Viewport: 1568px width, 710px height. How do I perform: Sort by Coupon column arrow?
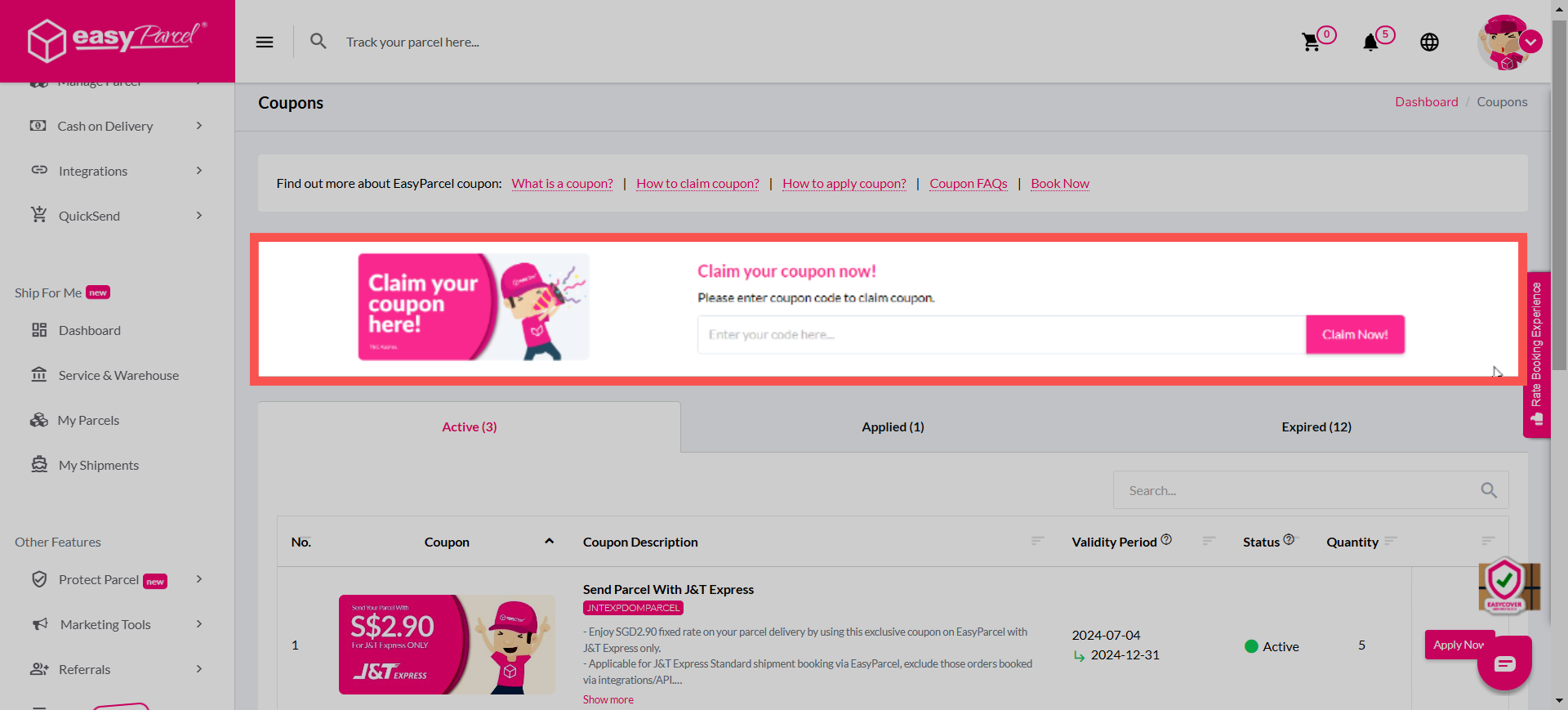coord(550,541)
